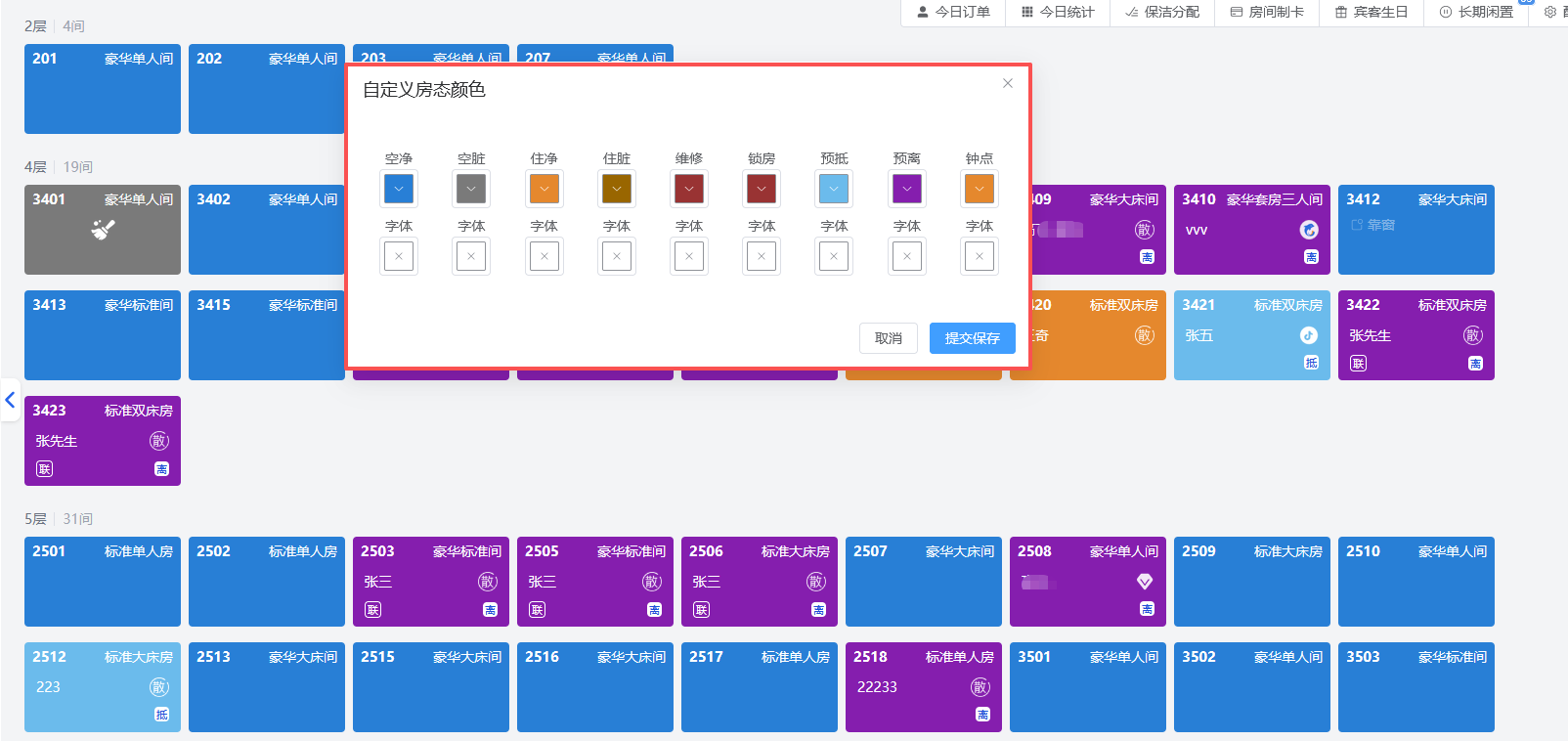Click the 抵 arrival badge in room 2512
Viewport: 1568px width, 741px height.
click(x=161, y=715)
